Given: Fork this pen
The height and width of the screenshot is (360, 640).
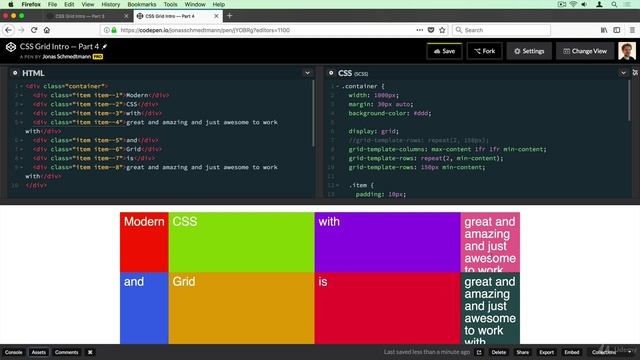Looking at the screenshot, I should tap(484, 51).
